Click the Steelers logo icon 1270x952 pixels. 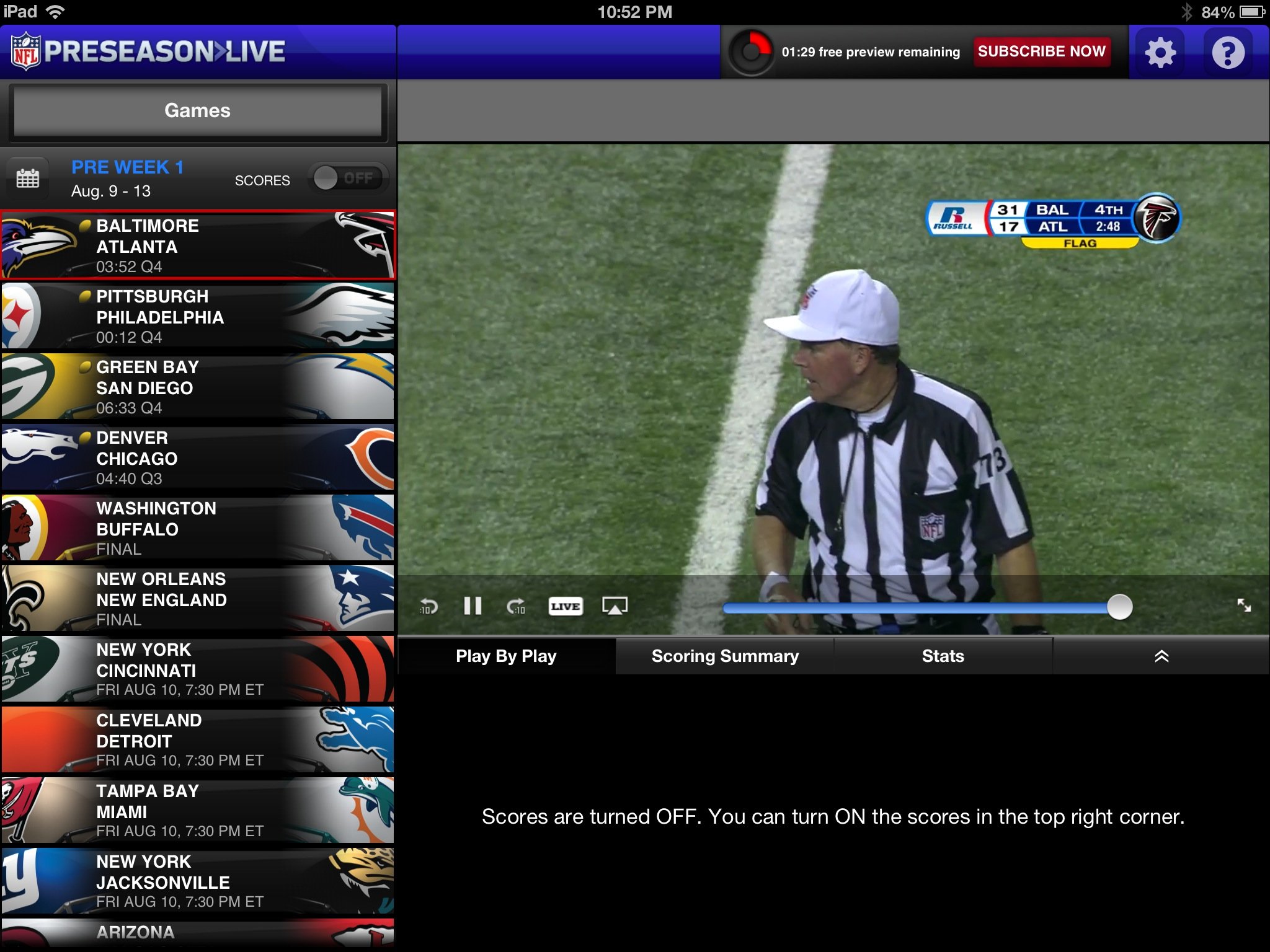[20, 316]
